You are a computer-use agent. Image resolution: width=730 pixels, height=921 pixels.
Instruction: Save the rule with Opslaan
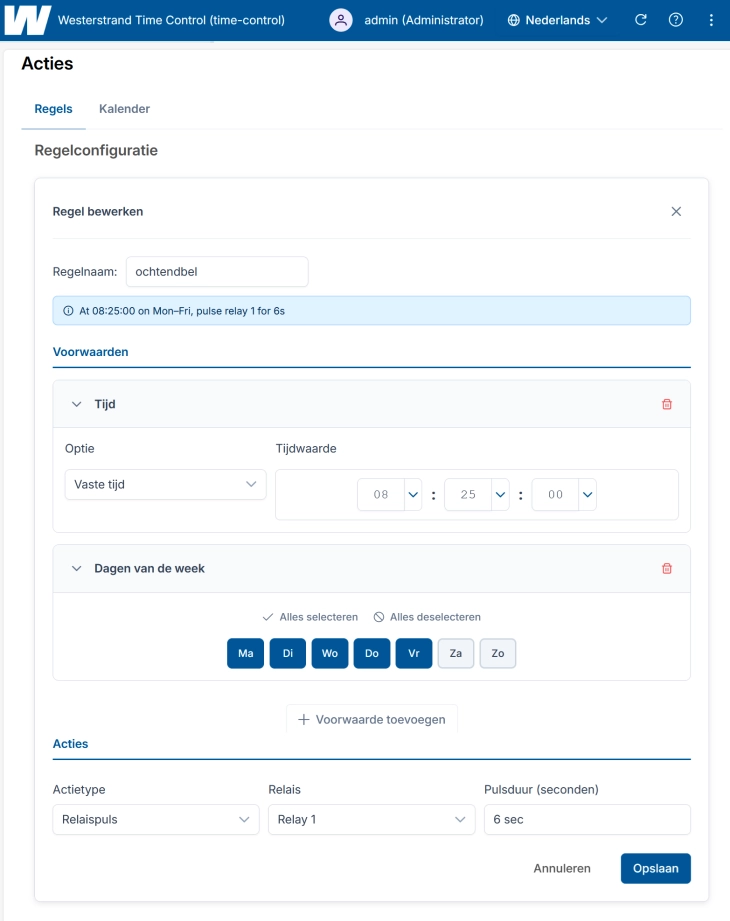[x=655, y=868]
